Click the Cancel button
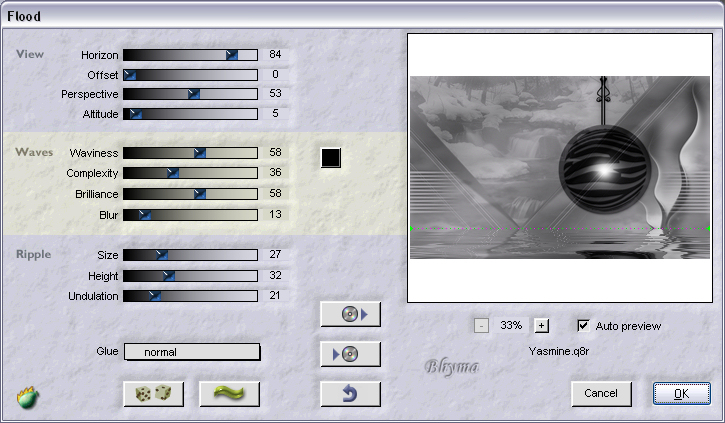The width and height of the screenshot is (725, 423). pyautogui.click(x=601, y=393)
